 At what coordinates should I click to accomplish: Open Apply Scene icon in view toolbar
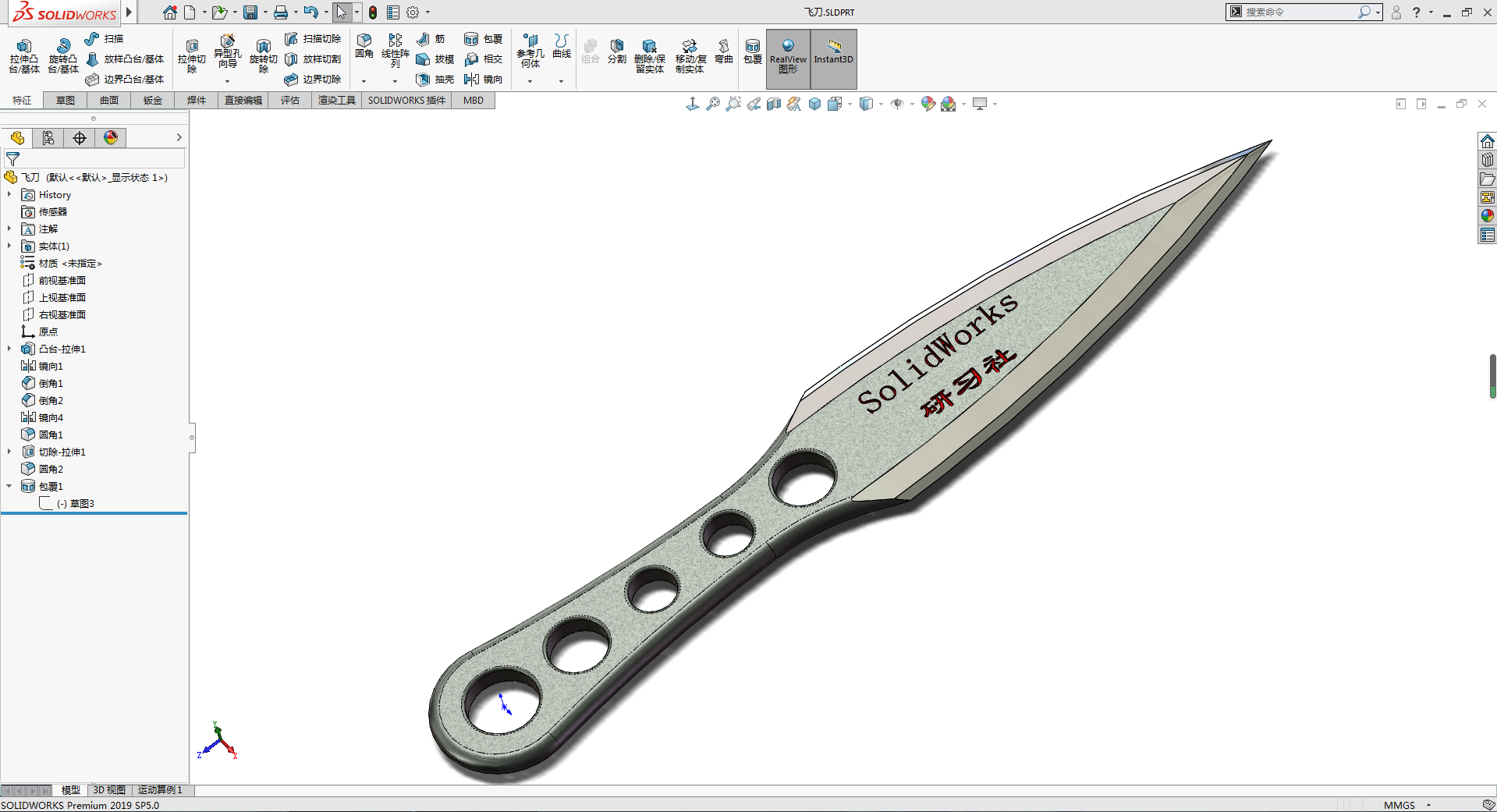[948, 104]
